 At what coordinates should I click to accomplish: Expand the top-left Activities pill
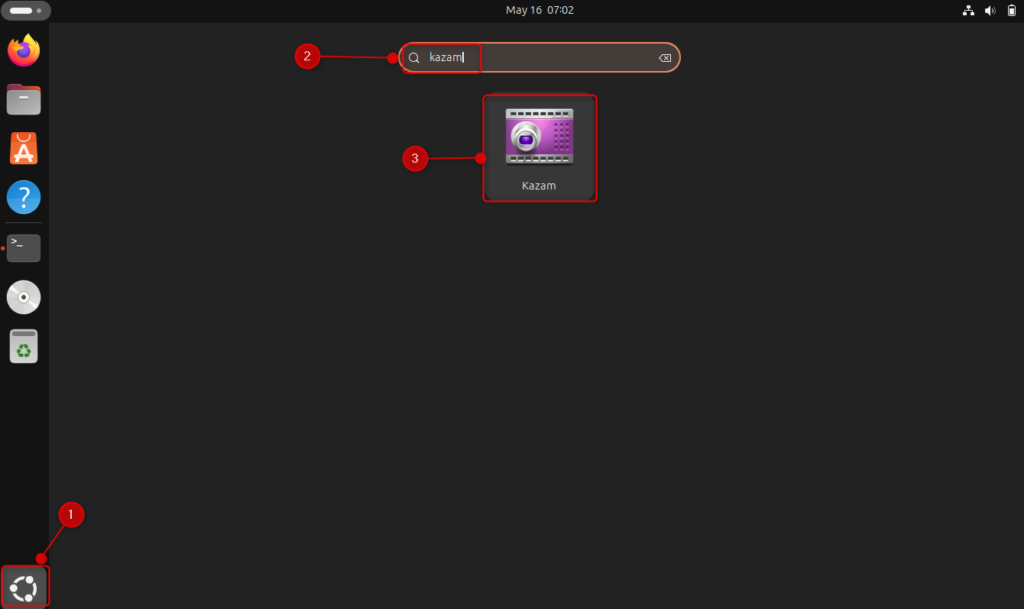(24, 10)
